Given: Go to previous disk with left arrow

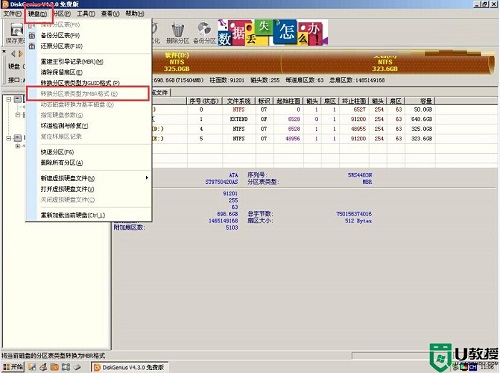Looking at the screenshot, I should click(13, 54).
